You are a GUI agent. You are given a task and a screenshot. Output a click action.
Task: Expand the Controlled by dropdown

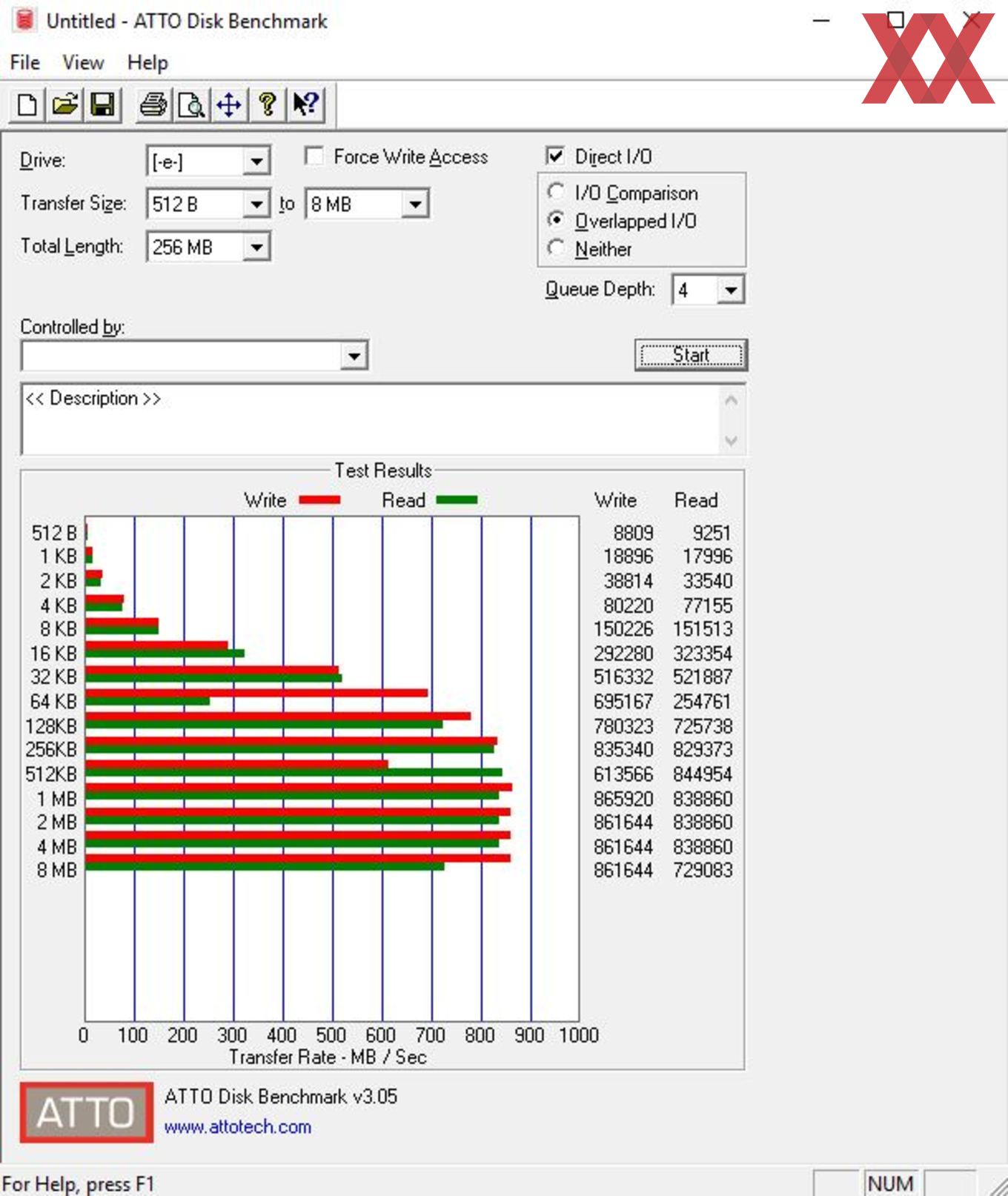pyautogui.click(x=354, y=356)
